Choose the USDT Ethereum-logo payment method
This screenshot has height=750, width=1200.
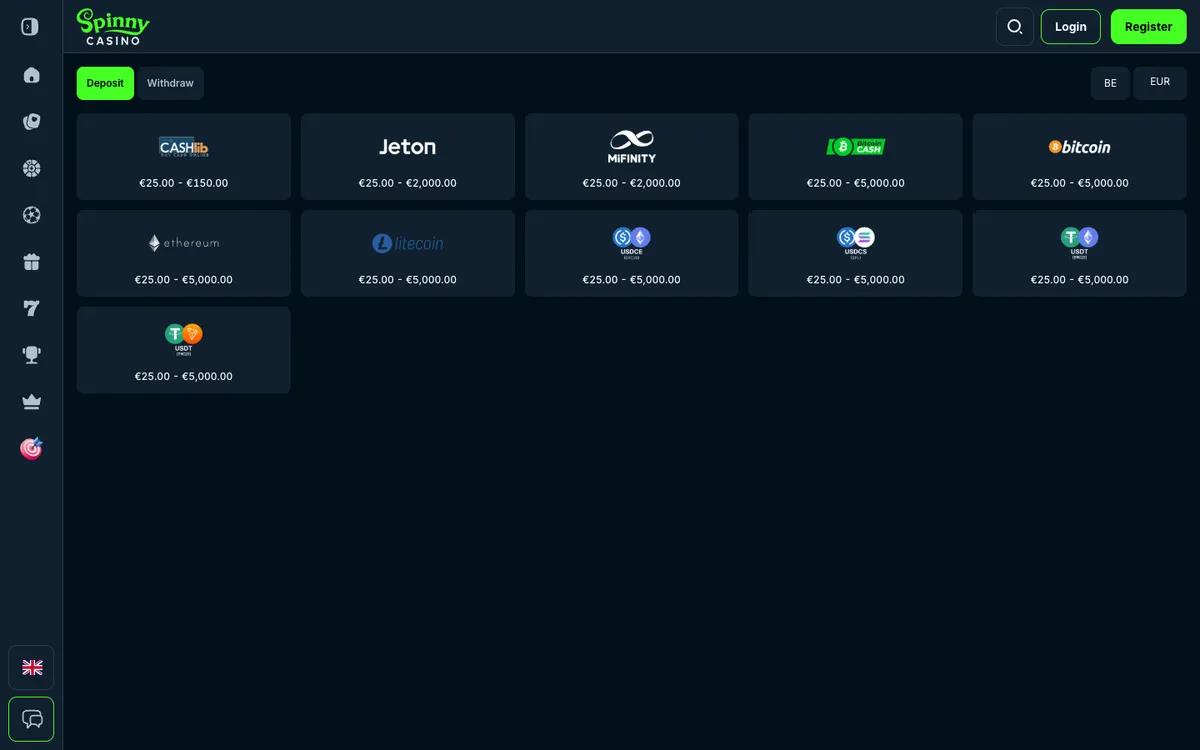click(1079, 253)
